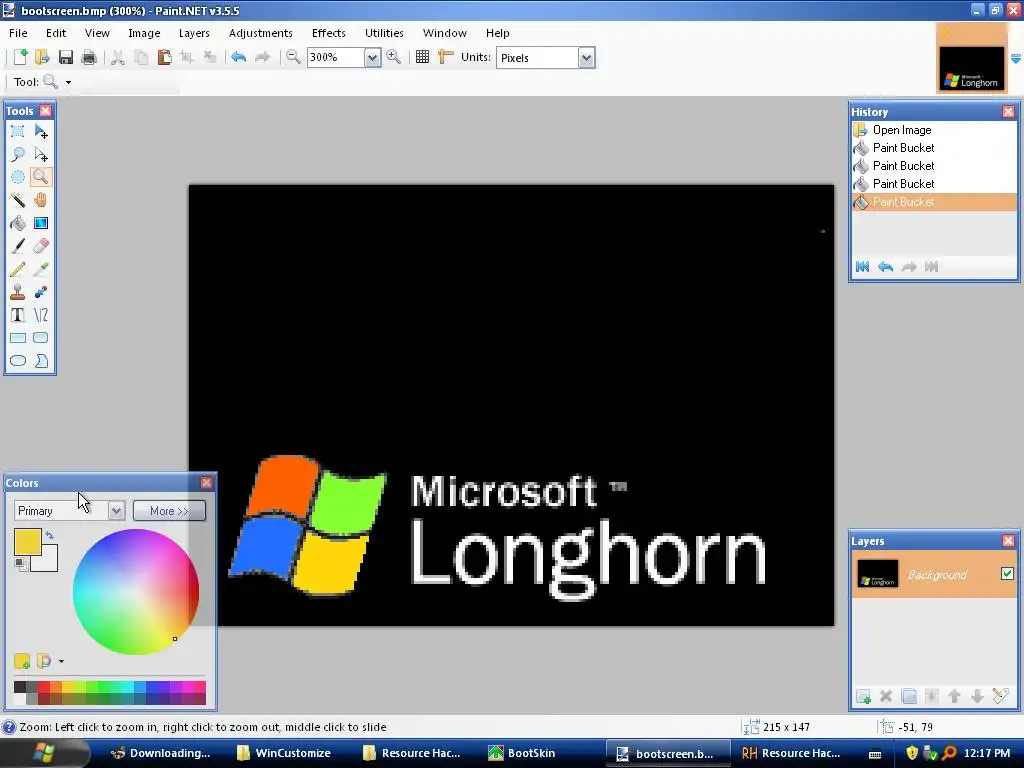Click the Add Color to Palette icon
The height and width of the screenshot is (768, 1024).
[x=22, y=662]
